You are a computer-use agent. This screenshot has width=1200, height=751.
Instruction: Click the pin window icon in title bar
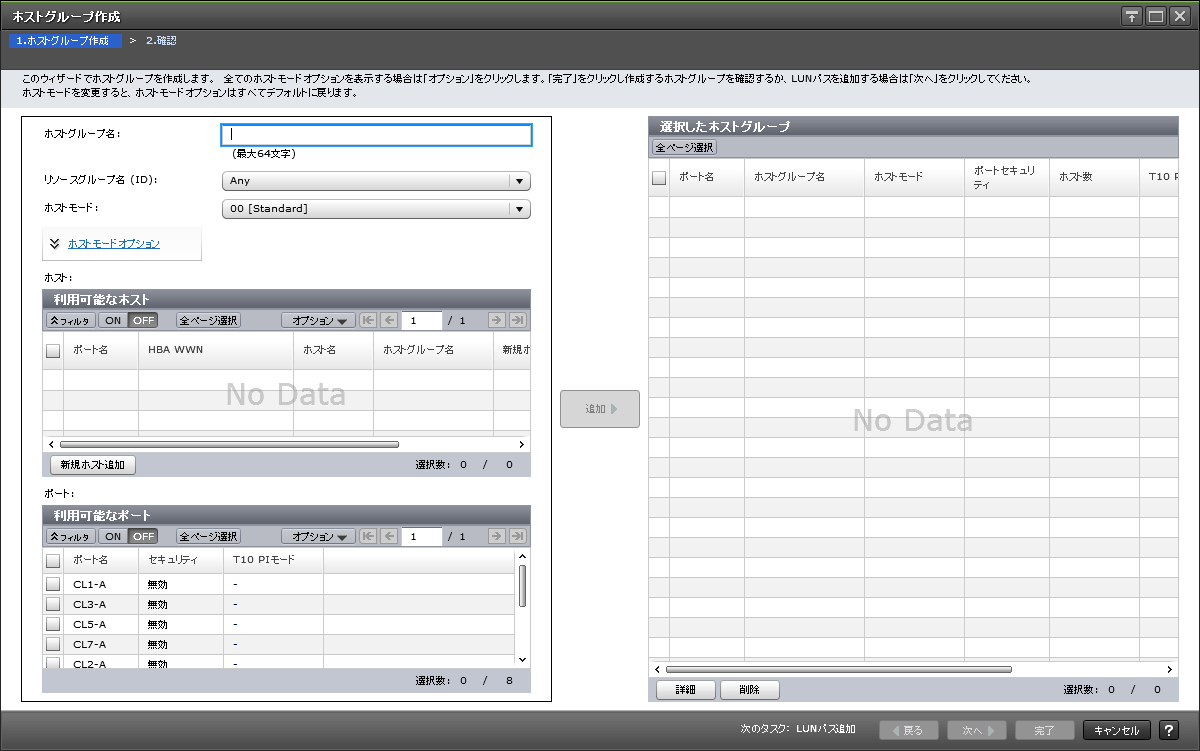[1131, 16]
